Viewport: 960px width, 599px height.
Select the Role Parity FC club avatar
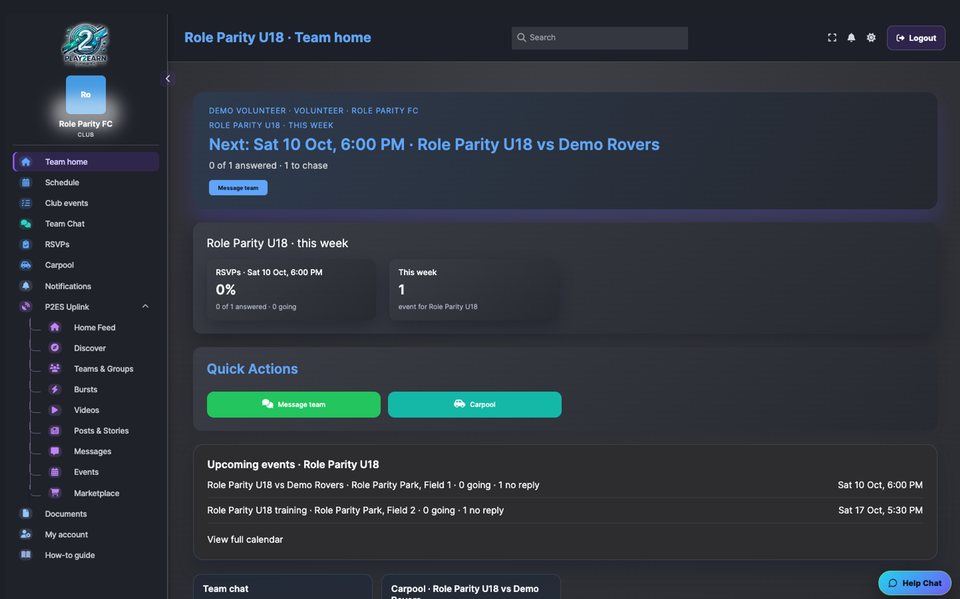[86, 95]
